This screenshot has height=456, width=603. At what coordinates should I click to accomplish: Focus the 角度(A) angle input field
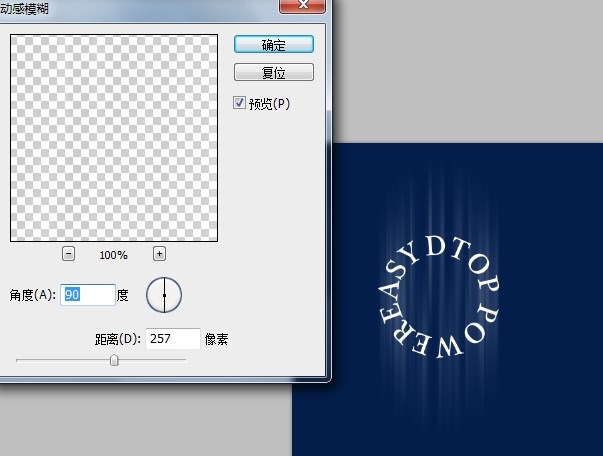tap(87, 295)
